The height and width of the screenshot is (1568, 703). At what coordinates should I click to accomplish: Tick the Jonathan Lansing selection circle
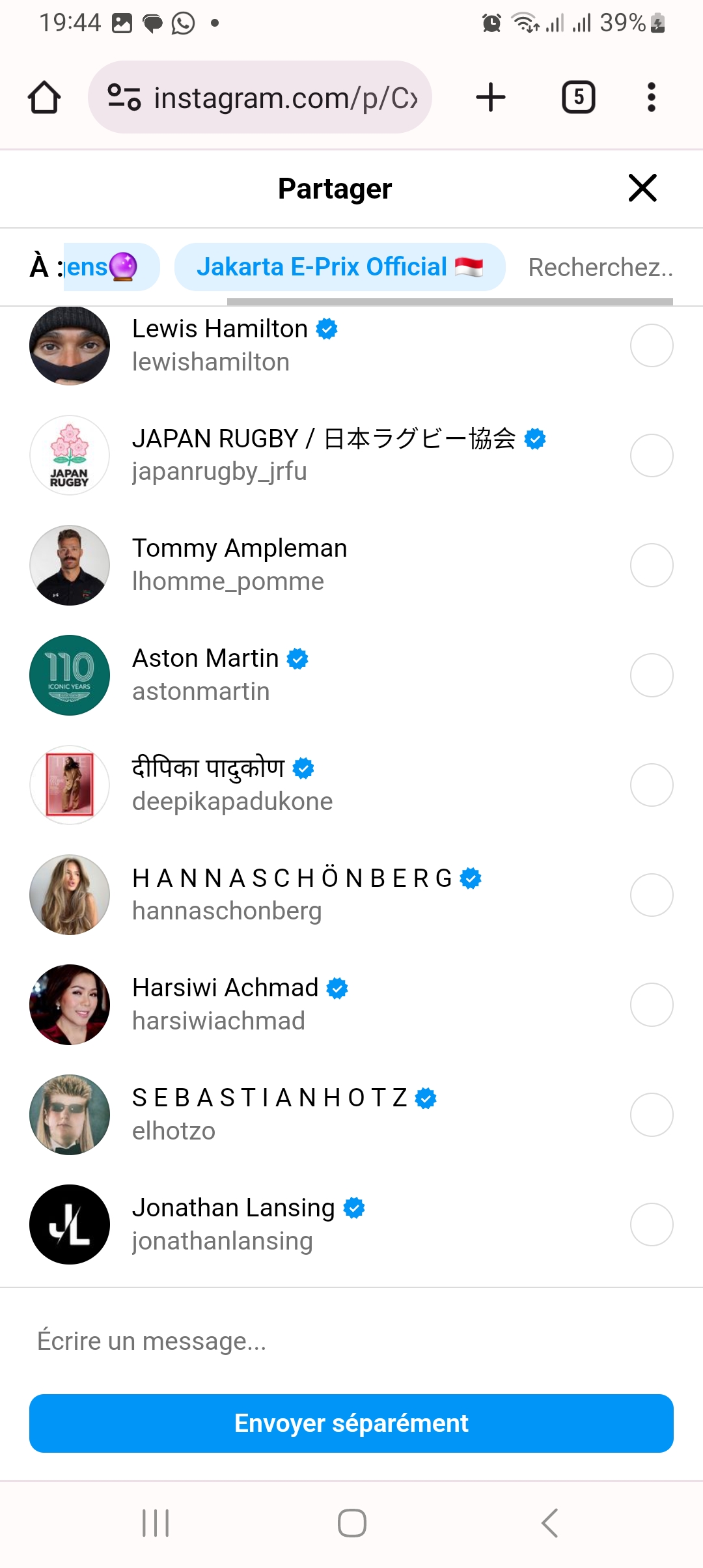(652, 1225)
